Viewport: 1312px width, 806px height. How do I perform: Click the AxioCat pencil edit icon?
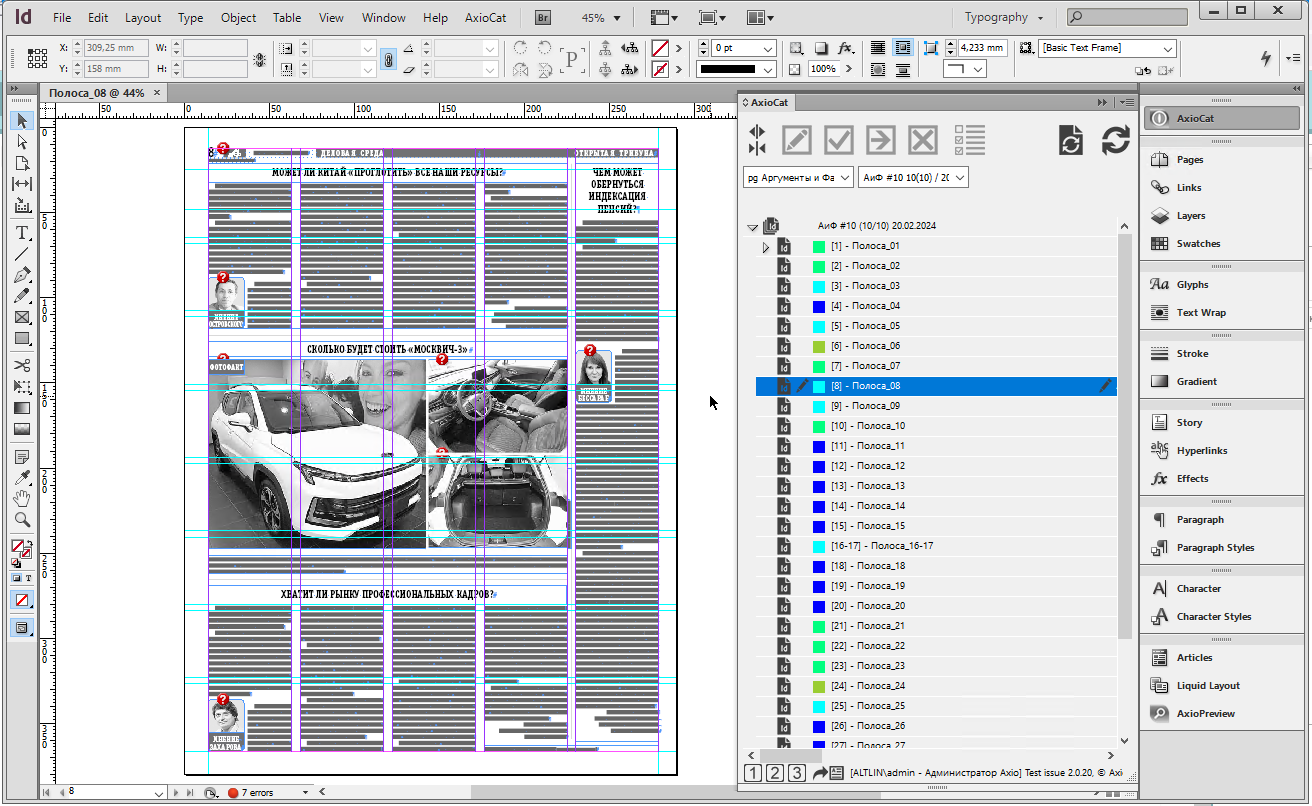point(797,140)
